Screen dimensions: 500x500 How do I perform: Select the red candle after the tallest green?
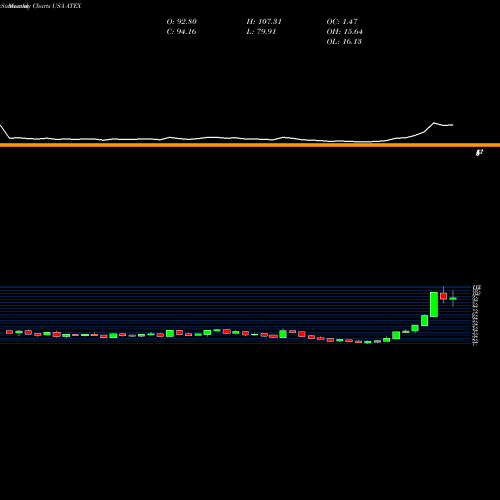coord(443,296)
